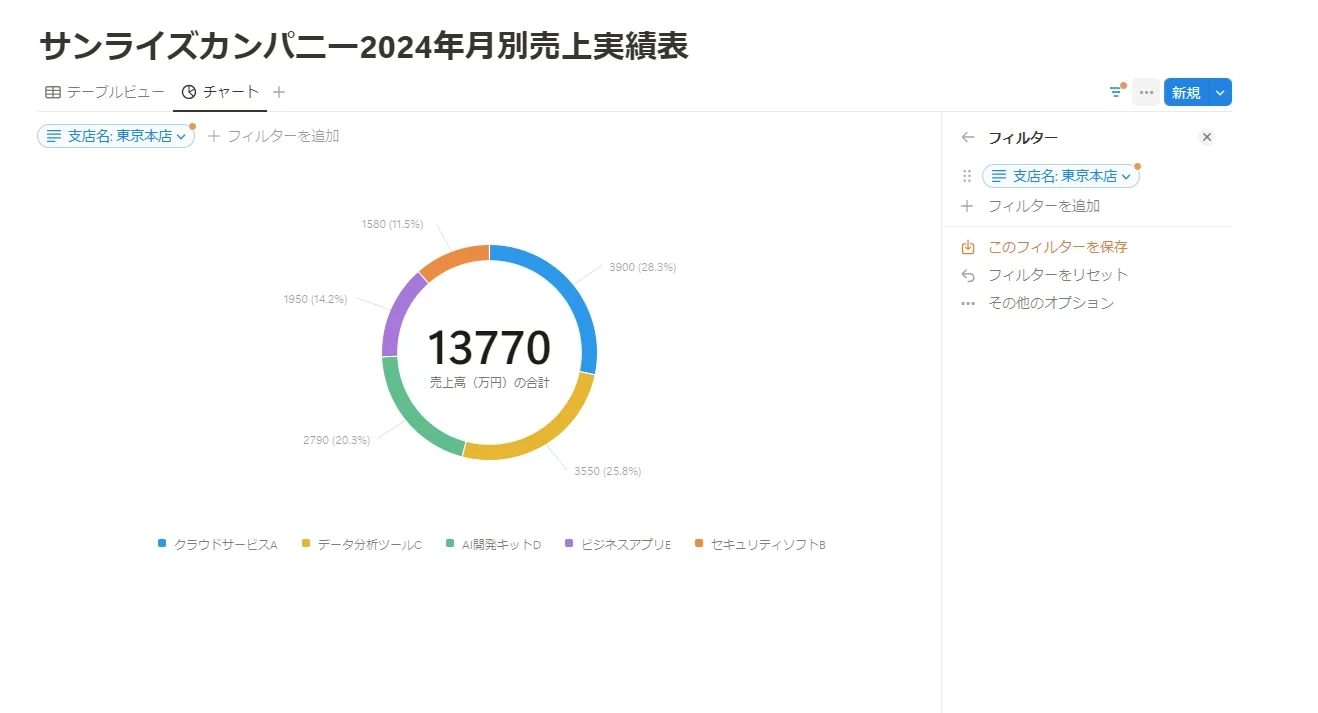Open 支店名: 東京本店 dropdown in filter panel
Viewport: 1318px width, 713px height.
pos(1061,176)
